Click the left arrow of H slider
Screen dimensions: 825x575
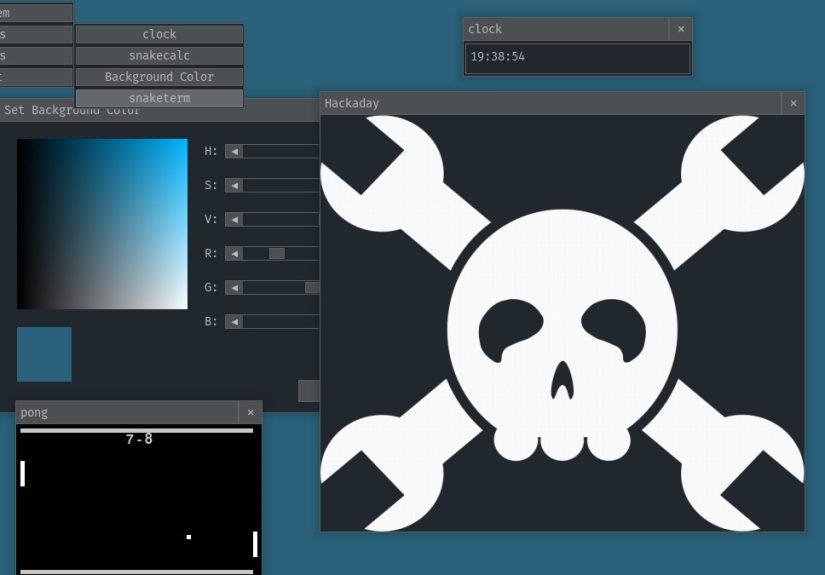coord(234,152)
